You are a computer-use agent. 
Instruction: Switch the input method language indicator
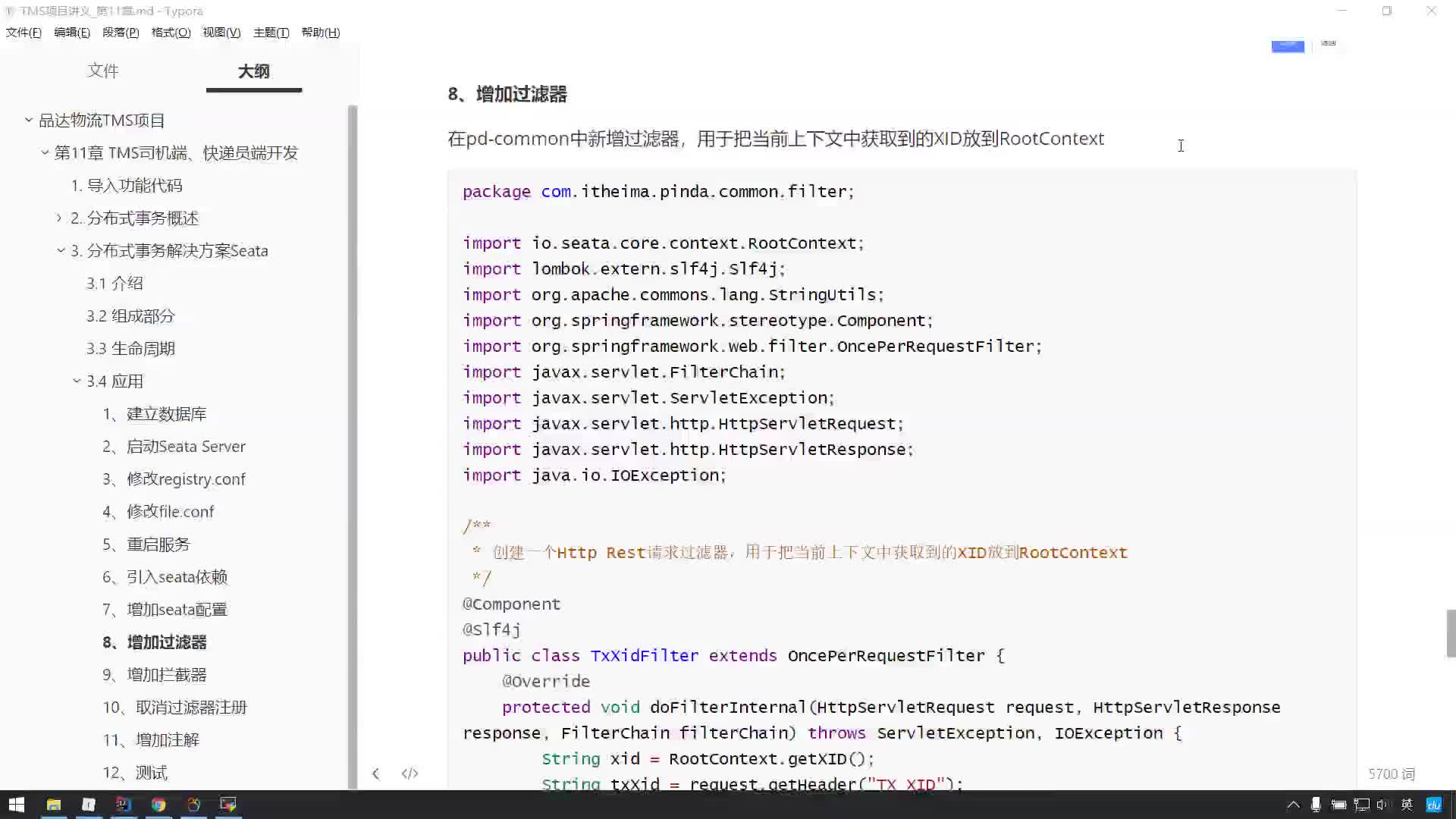[x=1407, y=805]
